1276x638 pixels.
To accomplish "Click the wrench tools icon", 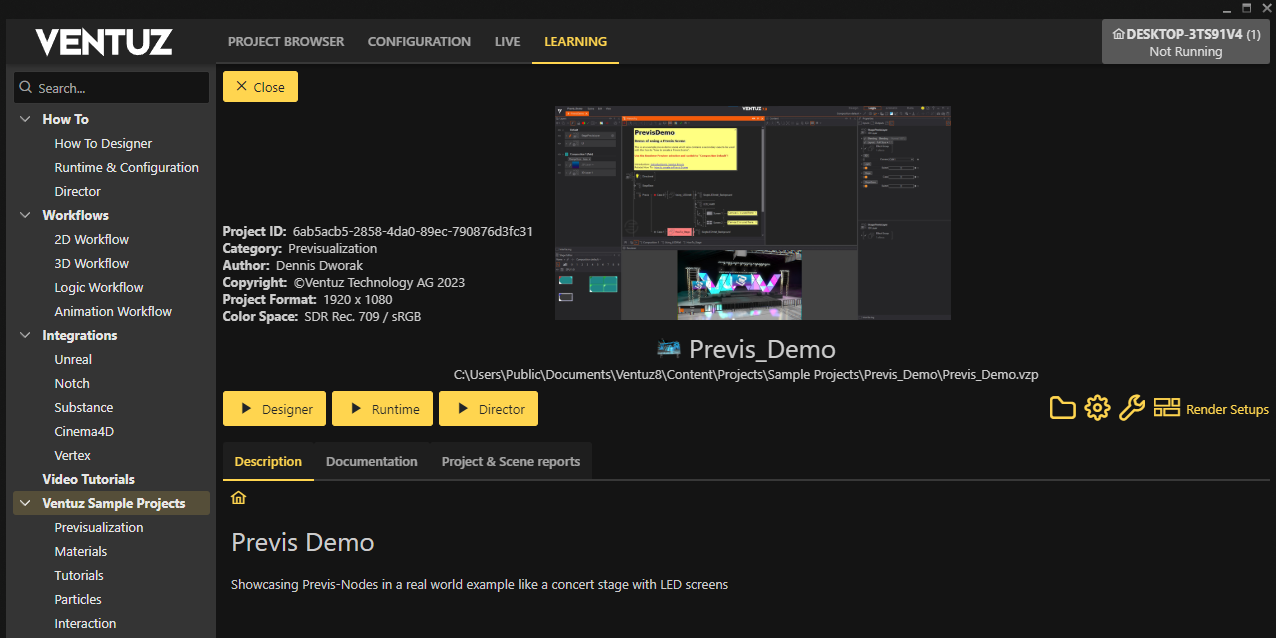I will [1131, 408].
